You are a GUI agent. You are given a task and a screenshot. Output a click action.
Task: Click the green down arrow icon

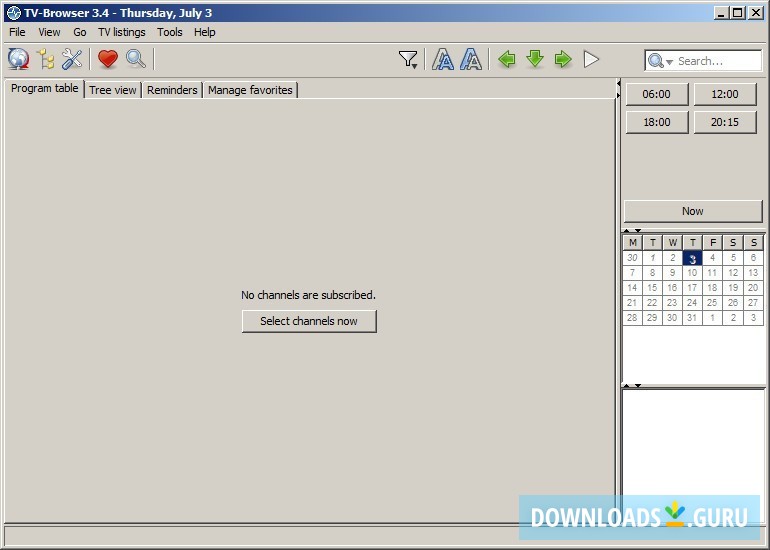pyautogui.click(x=535, y=59)
